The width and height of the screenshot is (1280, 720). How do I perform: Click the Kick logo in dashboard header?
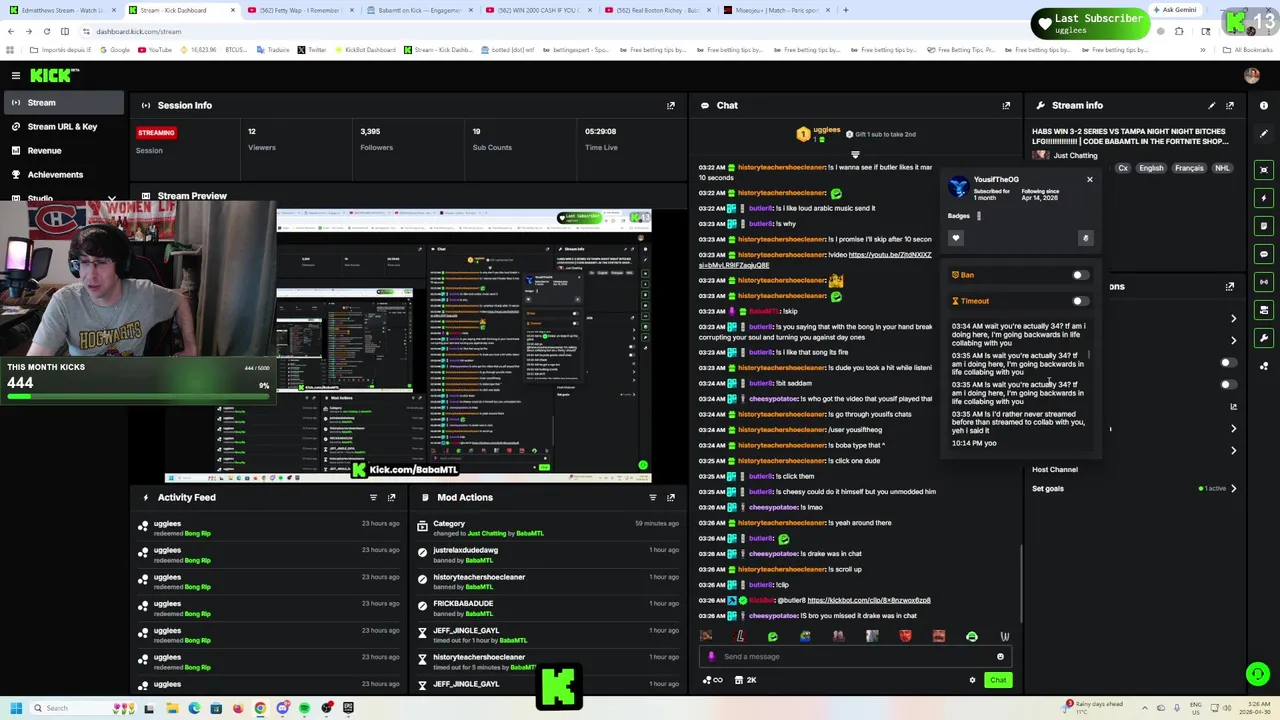point(54,75)
